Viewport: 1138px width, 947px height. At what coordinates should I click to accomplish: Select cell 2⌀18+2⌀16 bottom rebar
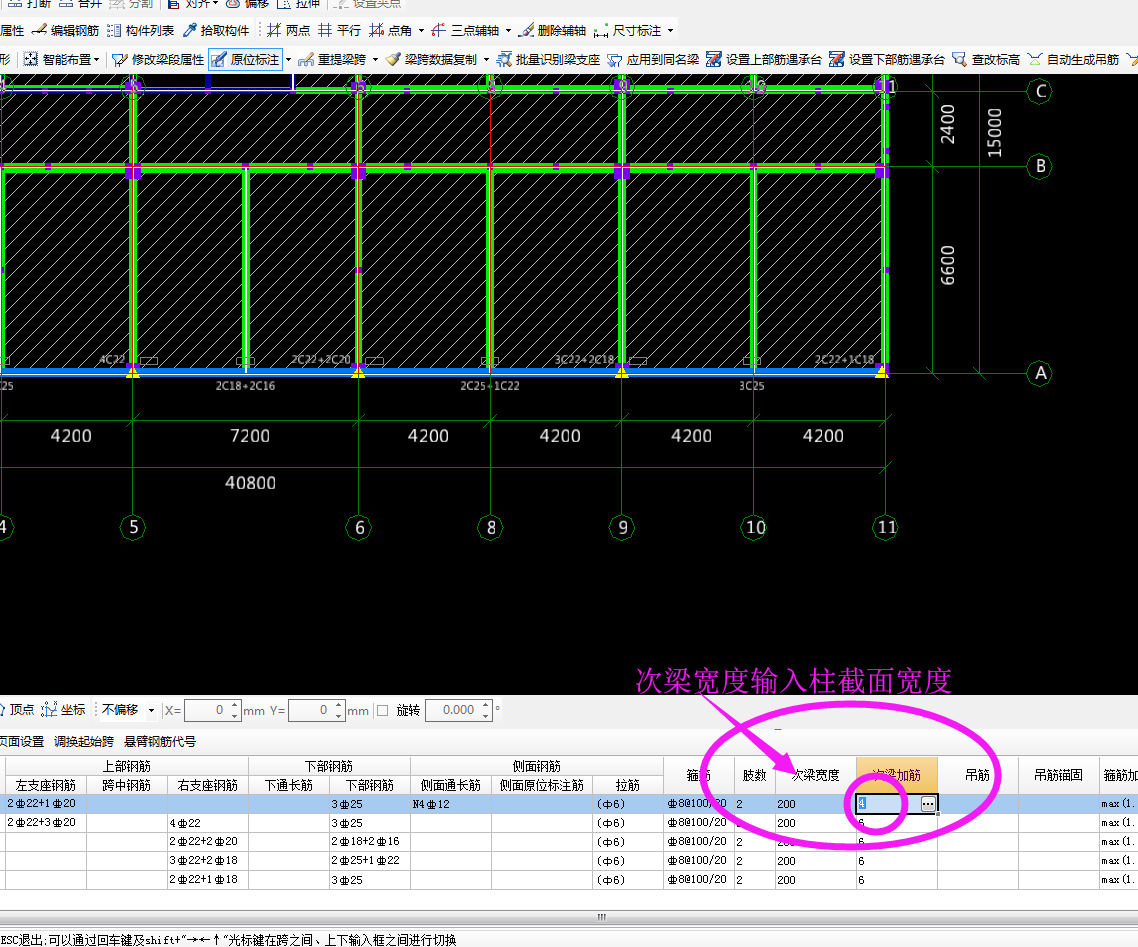pyautogui.click(x=369, y=841)
